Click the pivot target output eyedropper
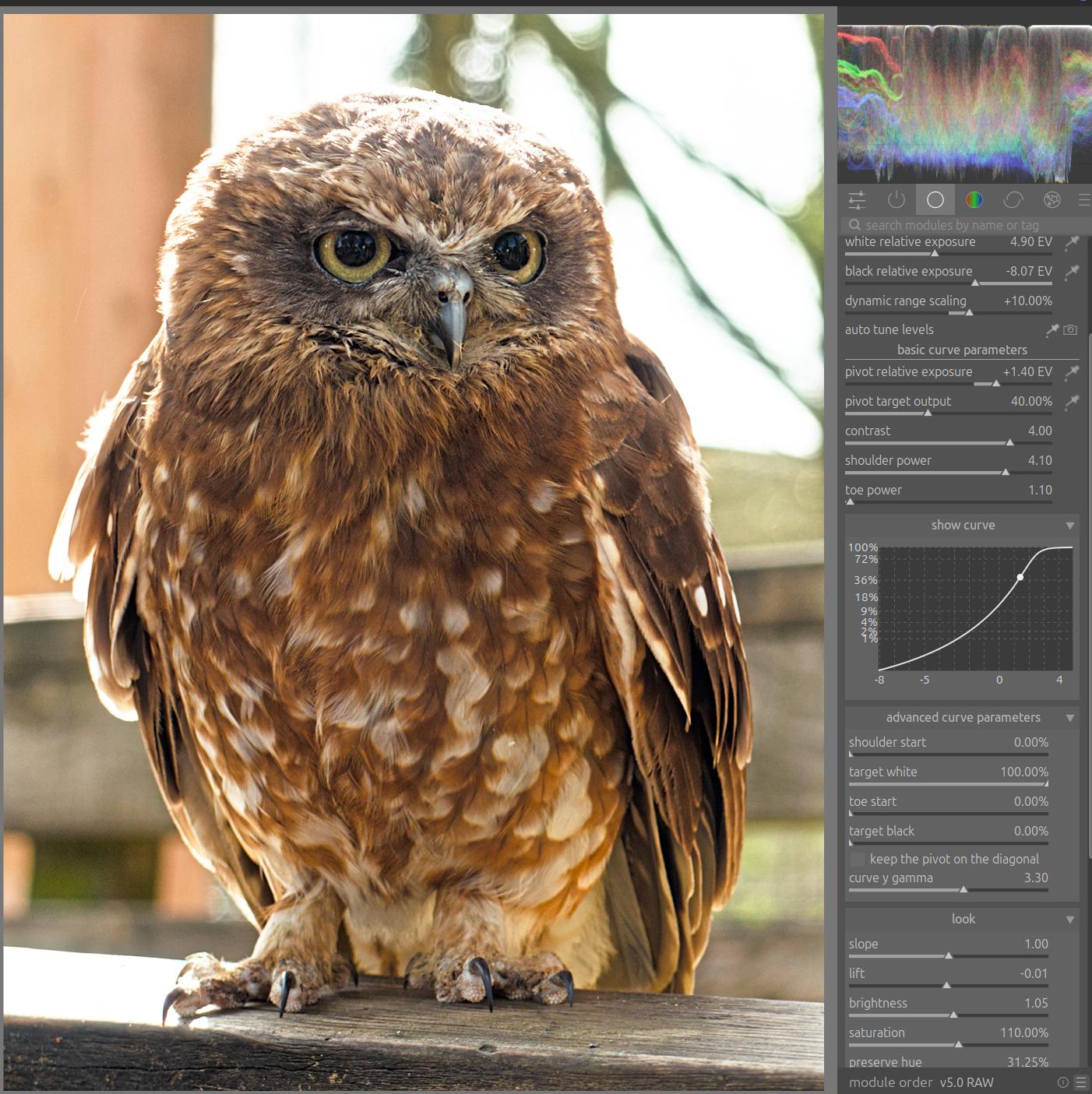 pos(1072,402)
